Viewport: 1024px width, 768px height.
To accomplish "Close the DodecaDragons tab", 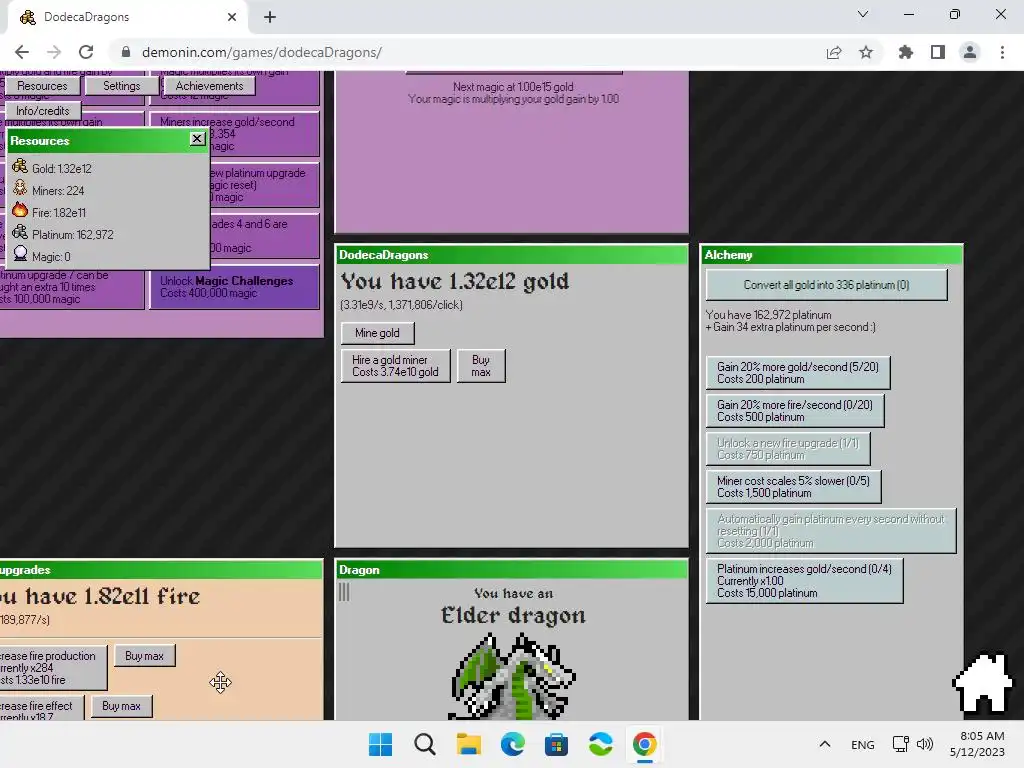I will 232,17.
